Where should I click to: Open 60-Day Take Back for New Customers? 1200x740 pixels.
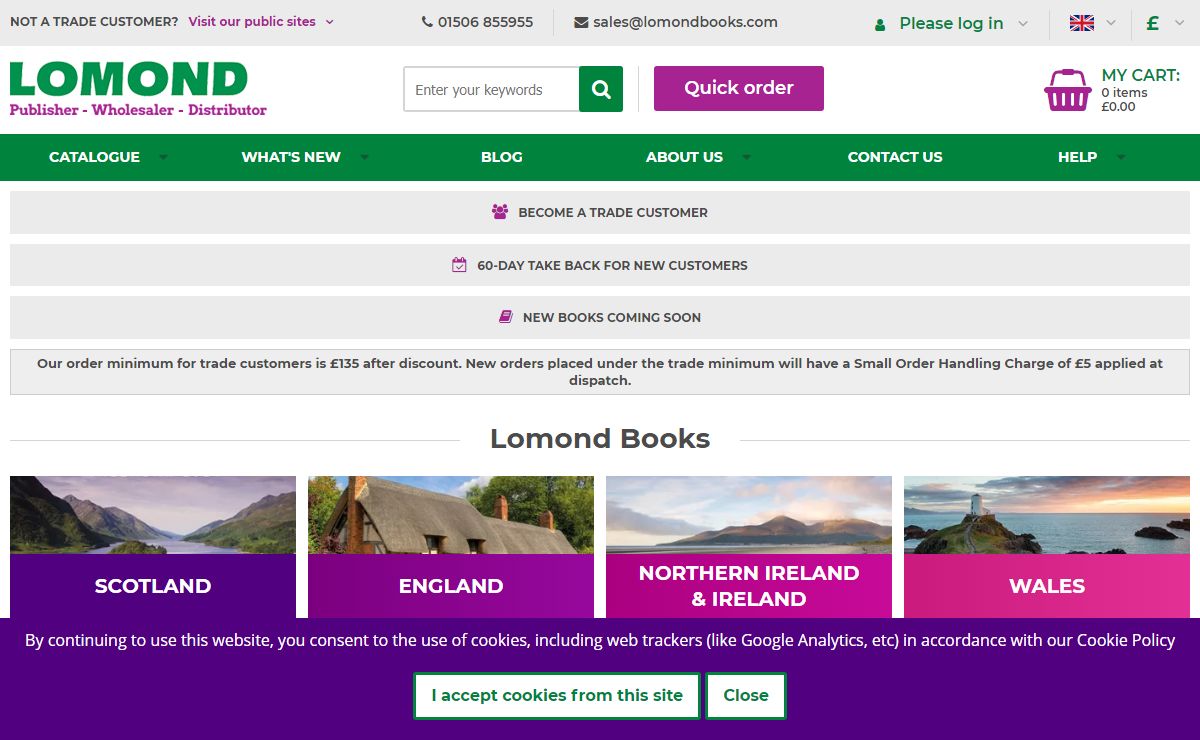[600, 265]
